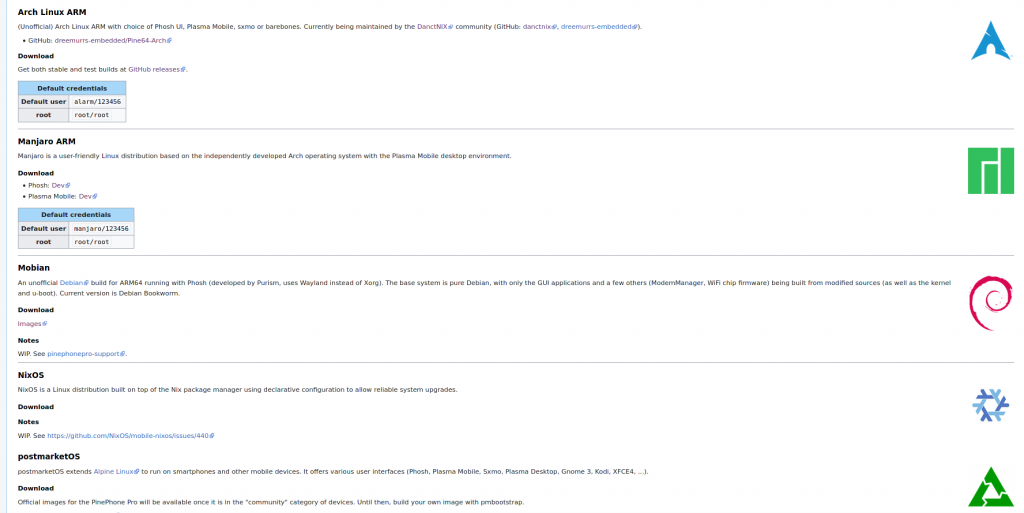Click the red Debian swirl logo
This screenshot has width=1024, height=513.
coord(990,302)
